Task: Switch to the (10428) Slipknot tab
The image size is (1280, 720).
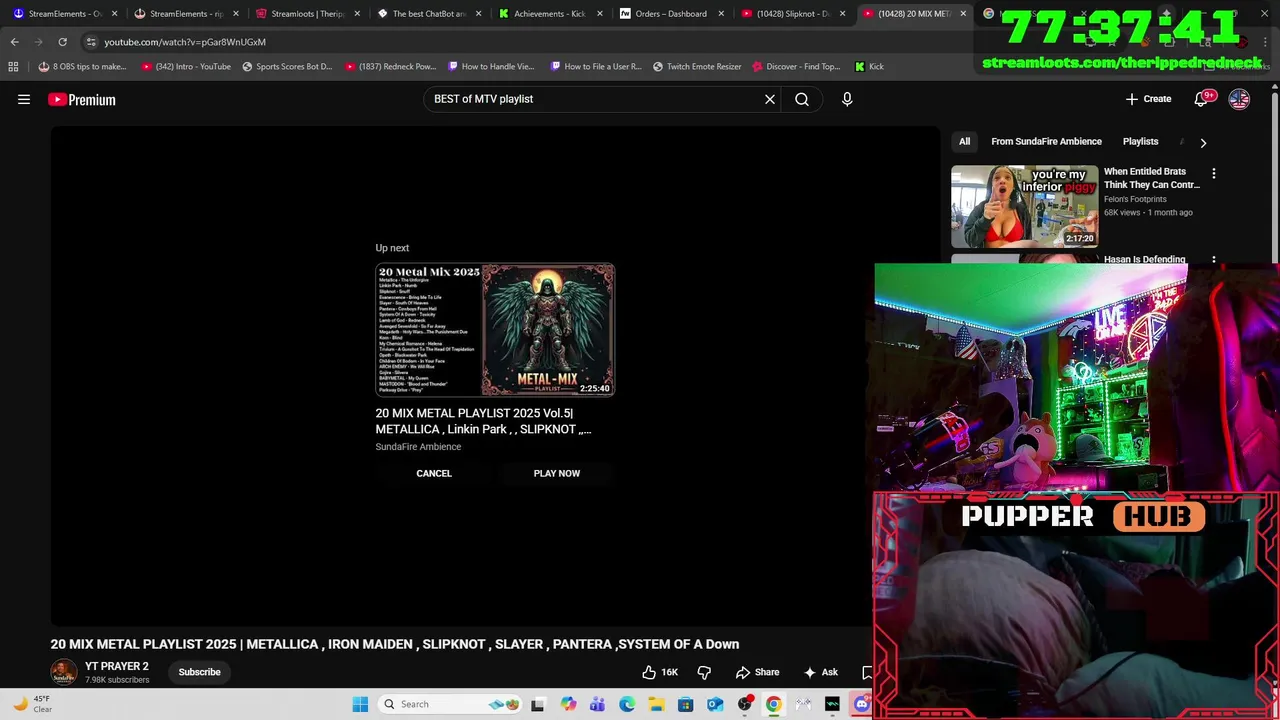Action: 793,14
